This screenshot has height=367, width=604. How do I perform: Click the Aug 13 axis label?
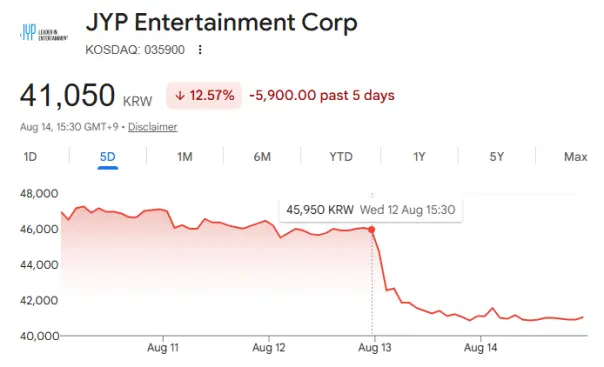374,348
